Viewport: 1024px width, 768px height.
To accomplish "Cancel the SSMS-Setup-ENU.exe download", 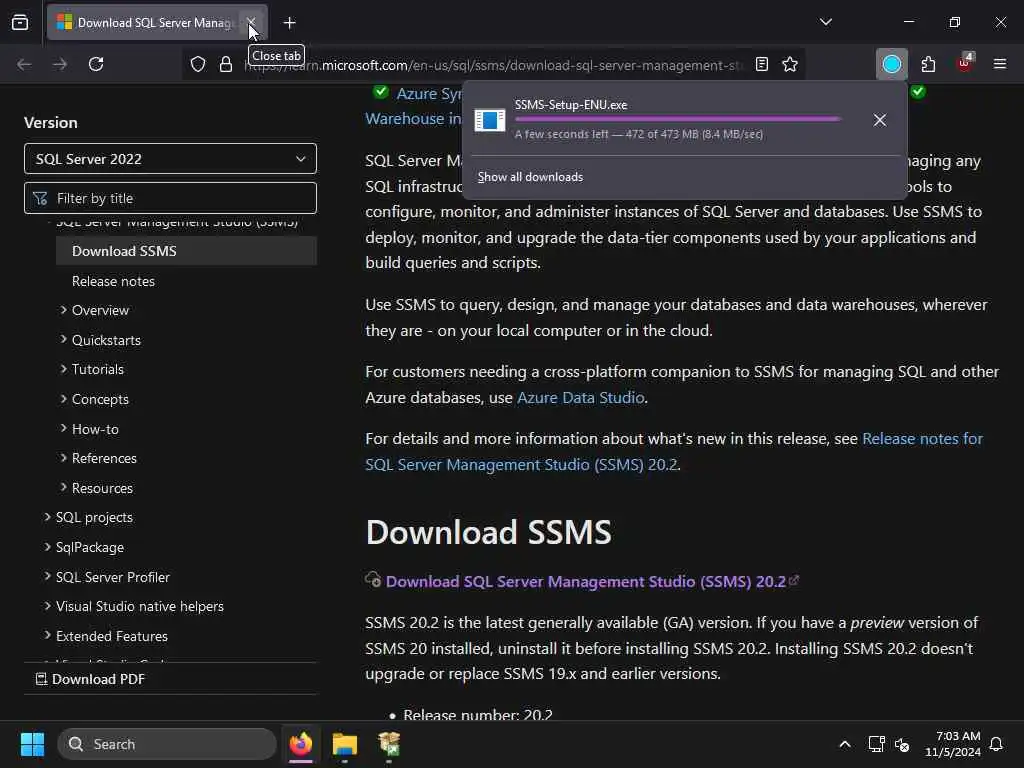I will coord(880,120).
